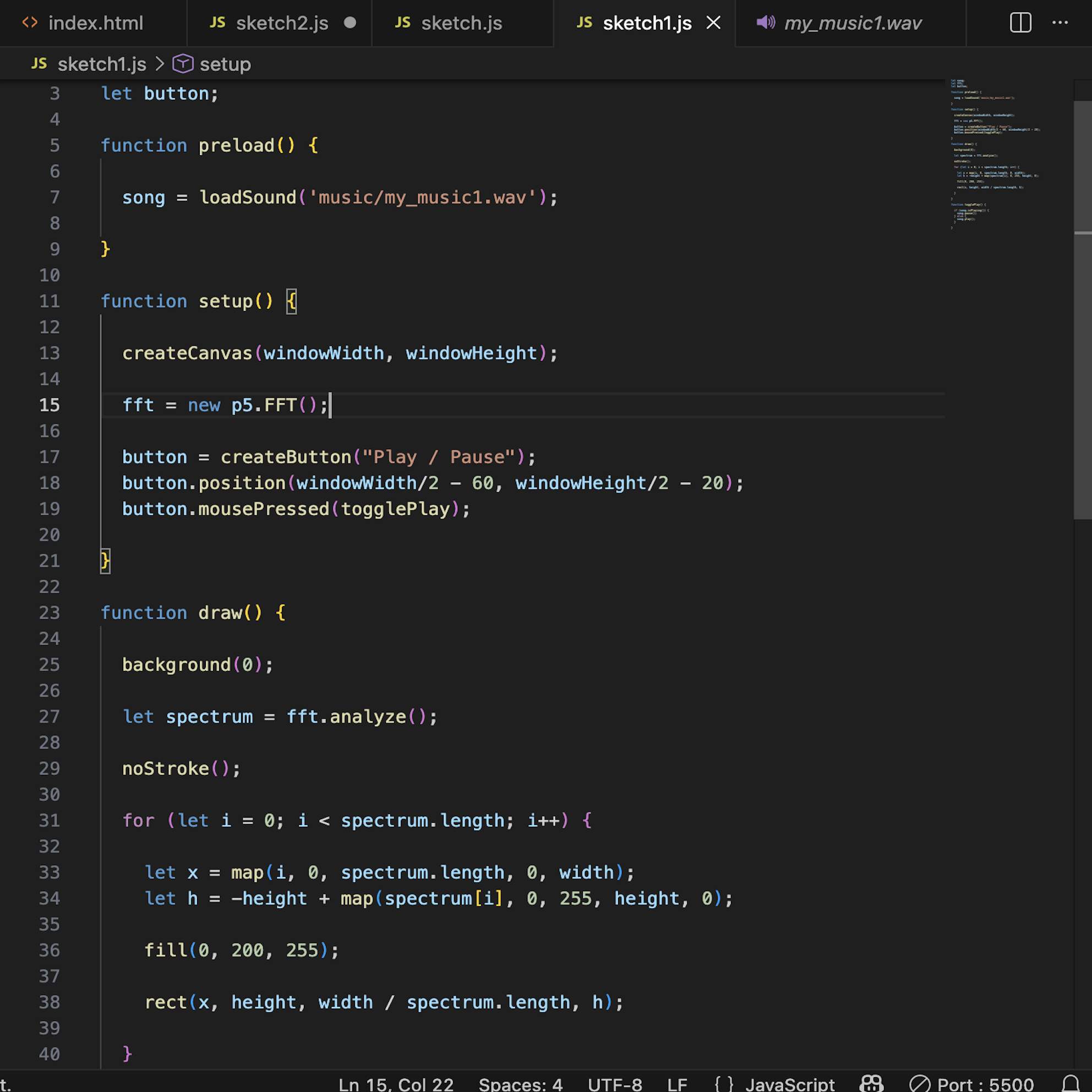Close the sketch1.js tab
Screen dimensions: 1092x1092
(714, 23)
